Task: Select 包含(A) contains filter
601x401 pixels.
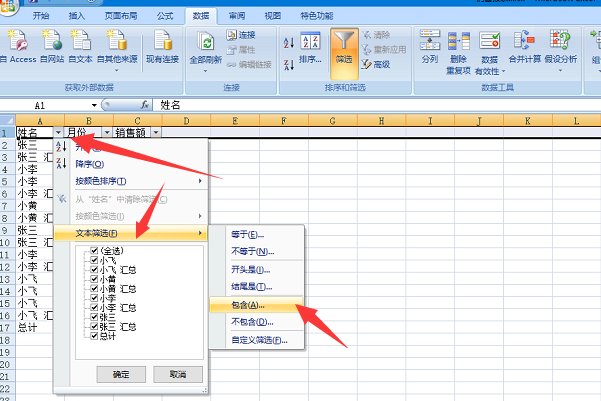Action: click(x=257, y=305)
